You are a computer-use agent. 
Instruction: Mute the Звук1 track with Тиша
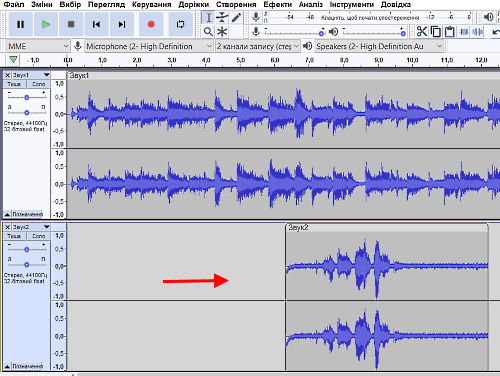pos(14,84)
